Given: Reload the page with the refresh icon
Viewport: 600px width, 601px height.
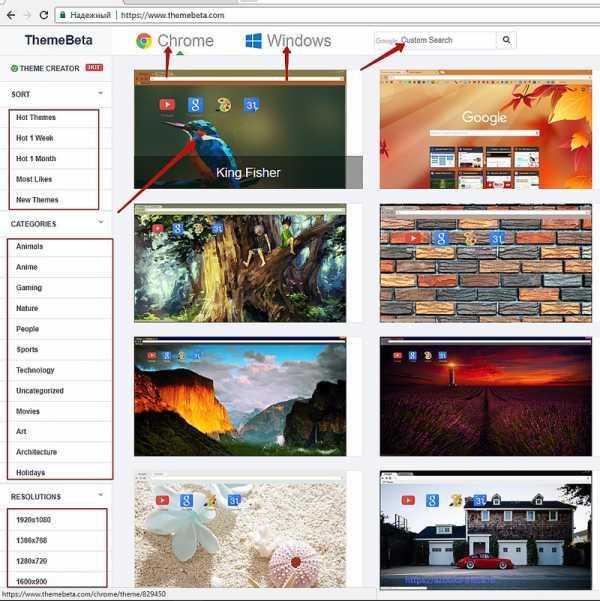Looking at the screenshot, I should tap(44, 15).
